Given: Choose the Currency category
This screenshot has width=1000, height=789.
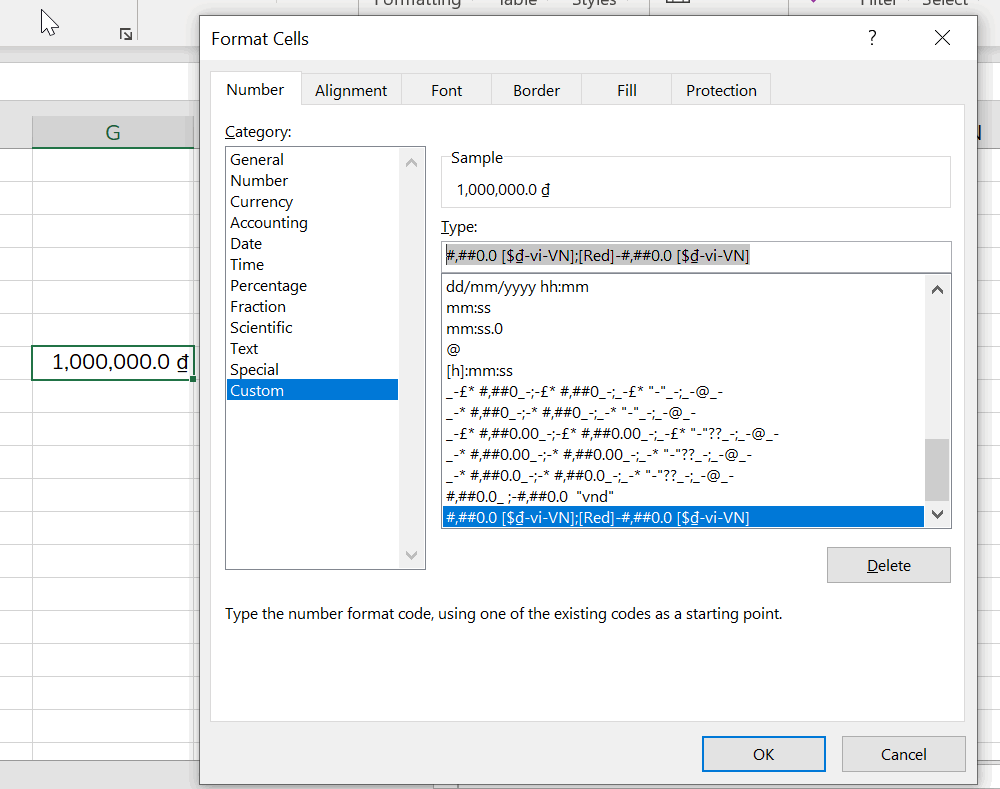Looking at the screenshot, I should point(312,202).
